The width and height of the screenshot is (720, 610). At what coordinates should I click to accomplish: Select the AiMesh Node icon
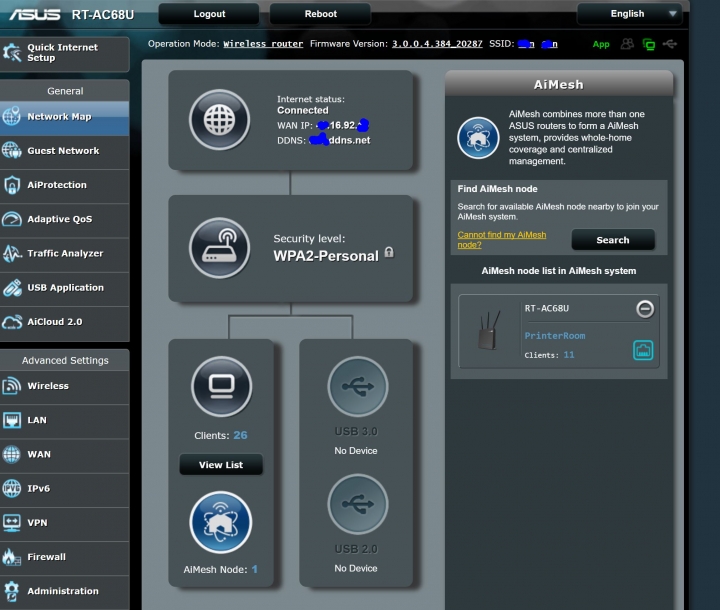(x=221, y=522)
